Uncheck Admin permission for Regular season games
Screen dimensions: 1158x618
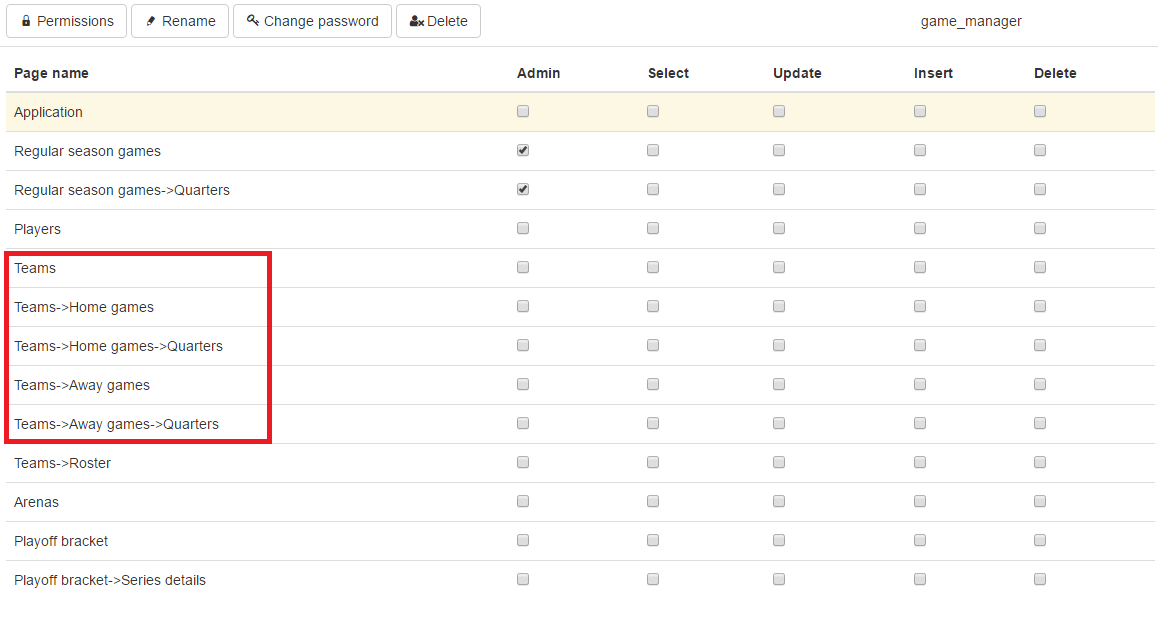pyautogui.click(x=522, y=150)
